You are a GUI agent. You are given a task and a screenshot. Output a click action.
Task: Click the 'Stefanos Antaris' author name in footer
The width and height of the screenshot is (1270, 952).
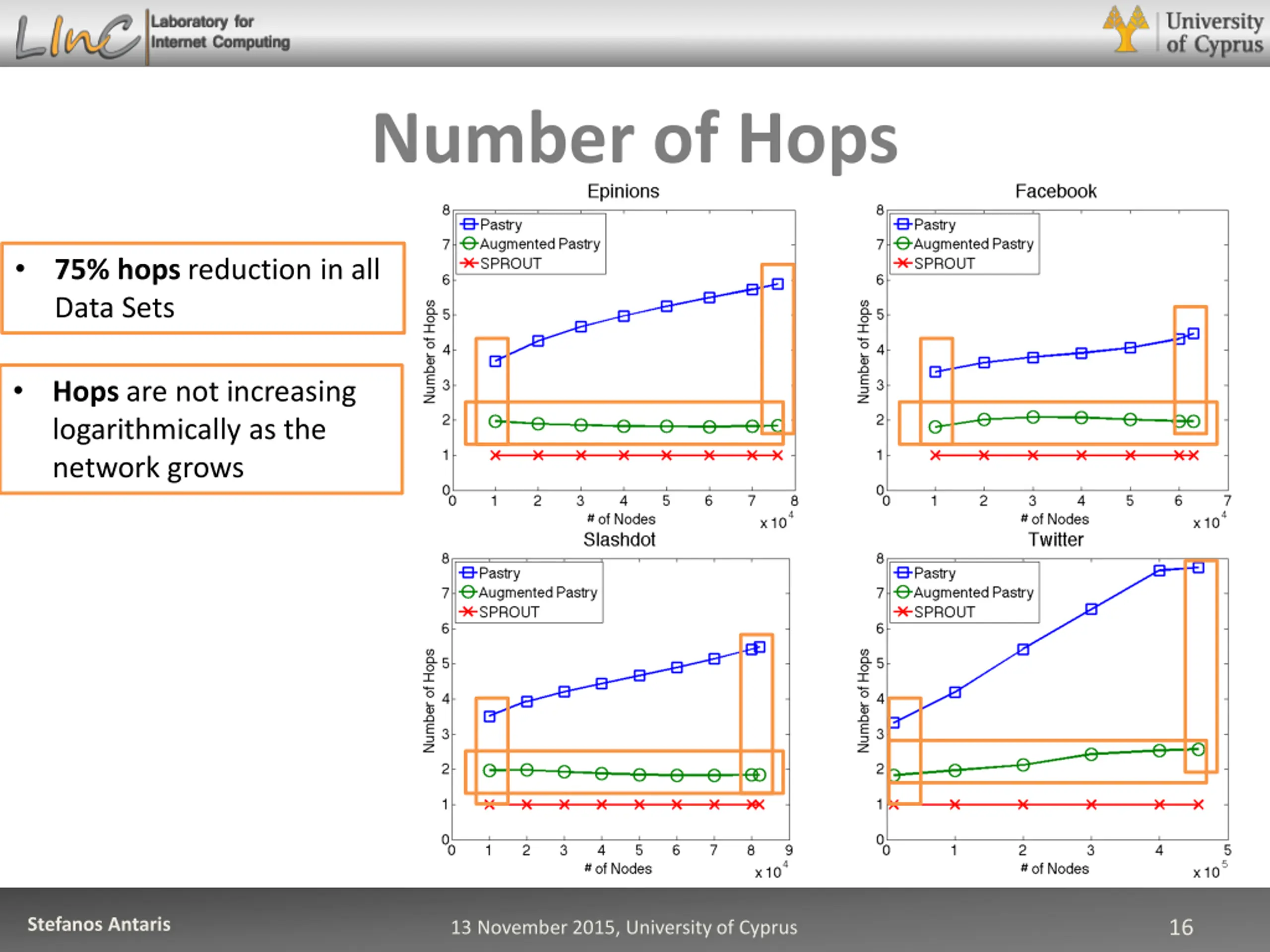click(x=99, y=924)
